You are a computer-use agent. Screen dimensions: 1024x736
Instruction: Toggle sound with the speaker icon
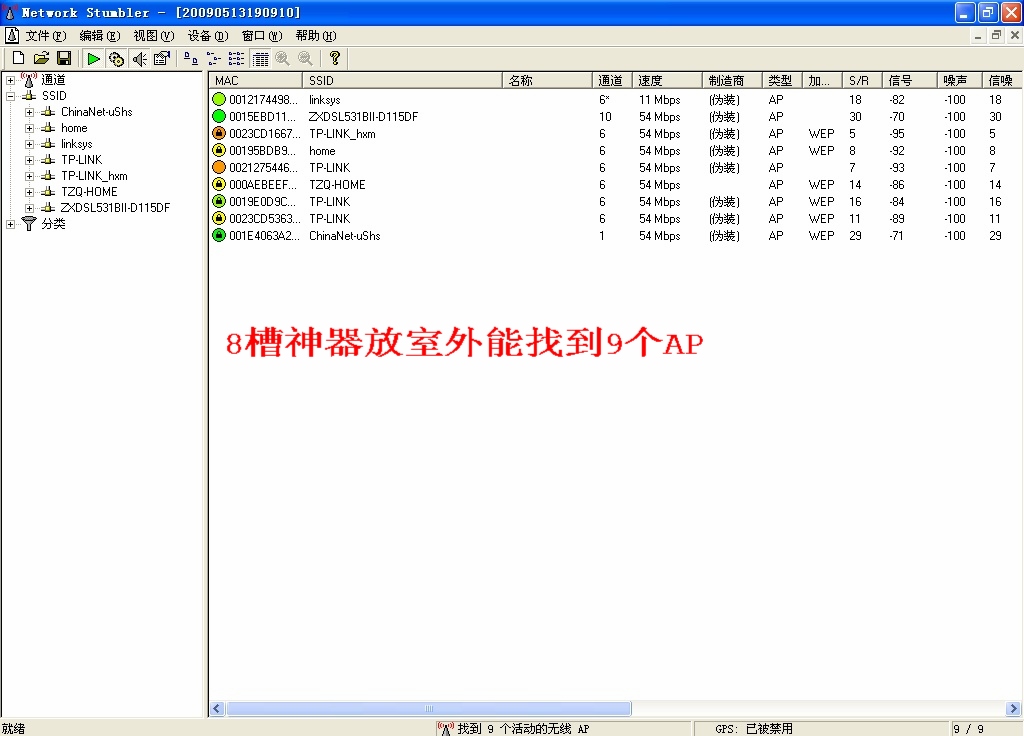coord(139,59)
